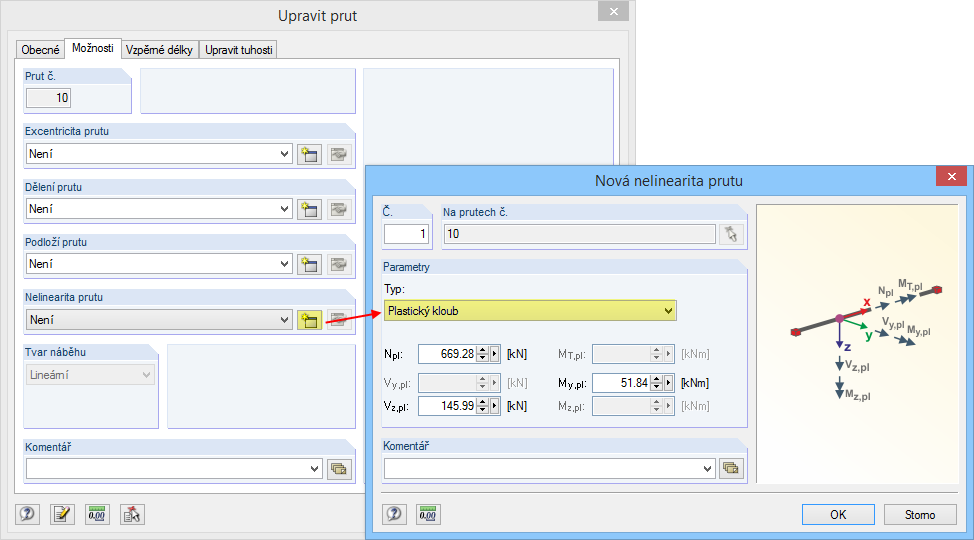
Task: Click Na prutech č. field
Action: point(580,234)
